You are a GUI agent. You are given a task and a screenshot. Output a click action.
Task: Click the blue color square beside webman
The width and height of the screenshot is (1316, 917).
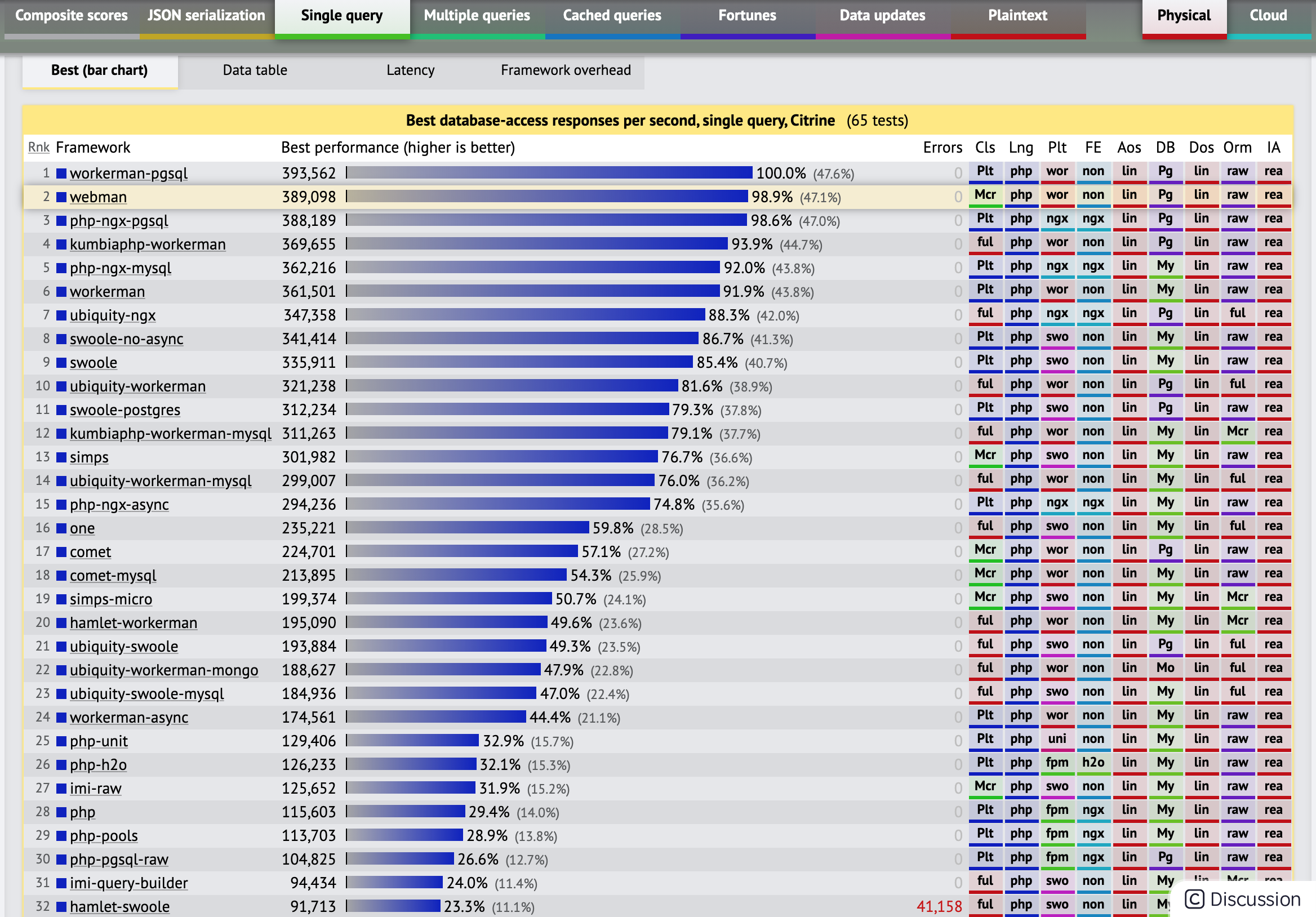tap(61, 197)
